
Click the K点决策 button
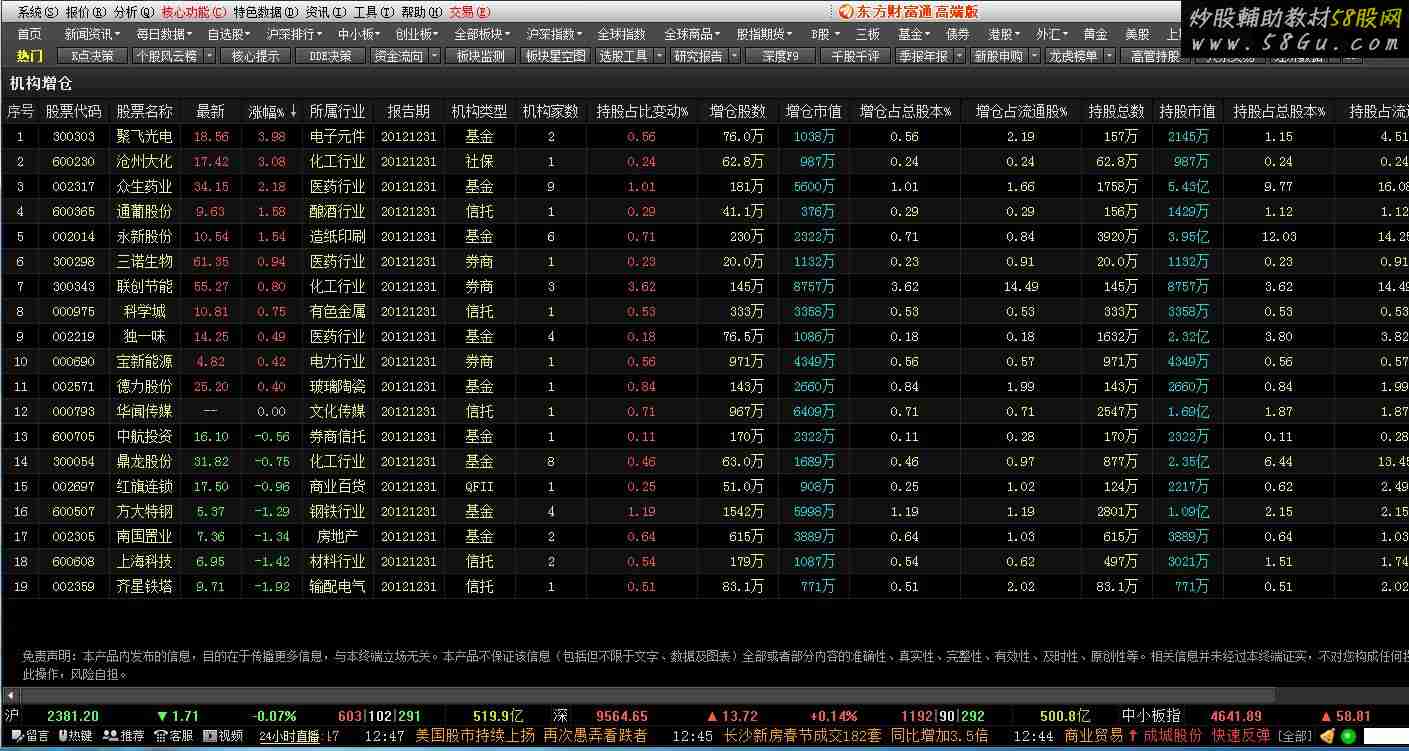[92, 56]
